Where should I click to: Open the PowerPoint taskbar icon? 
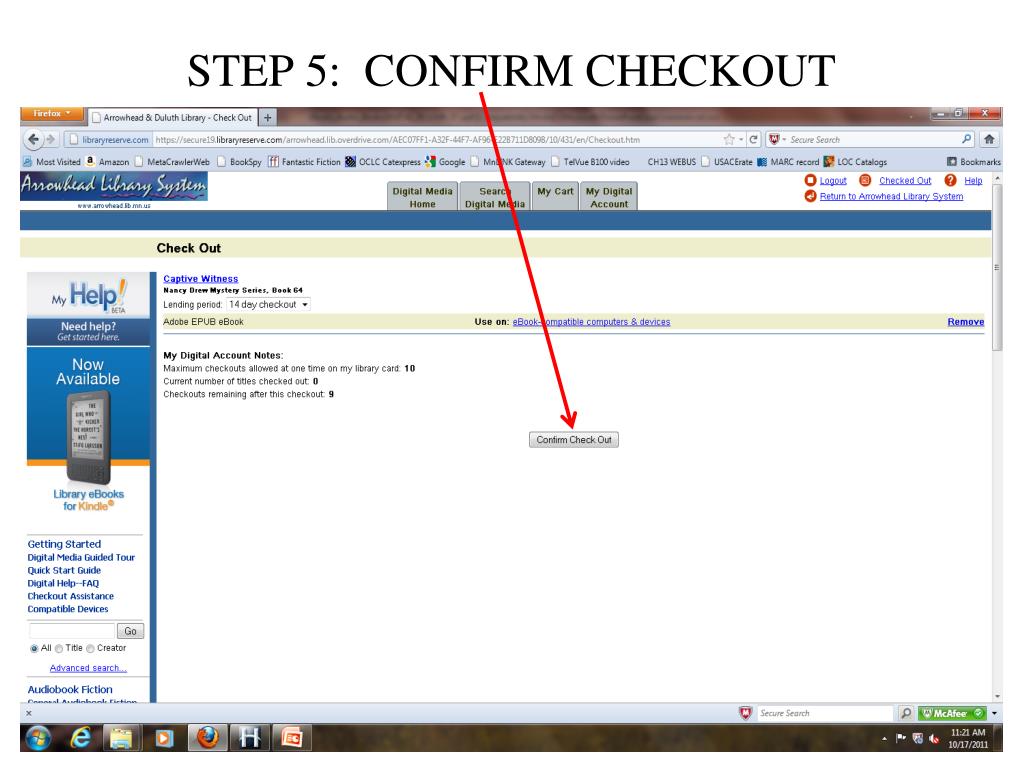tap(292, 738)
